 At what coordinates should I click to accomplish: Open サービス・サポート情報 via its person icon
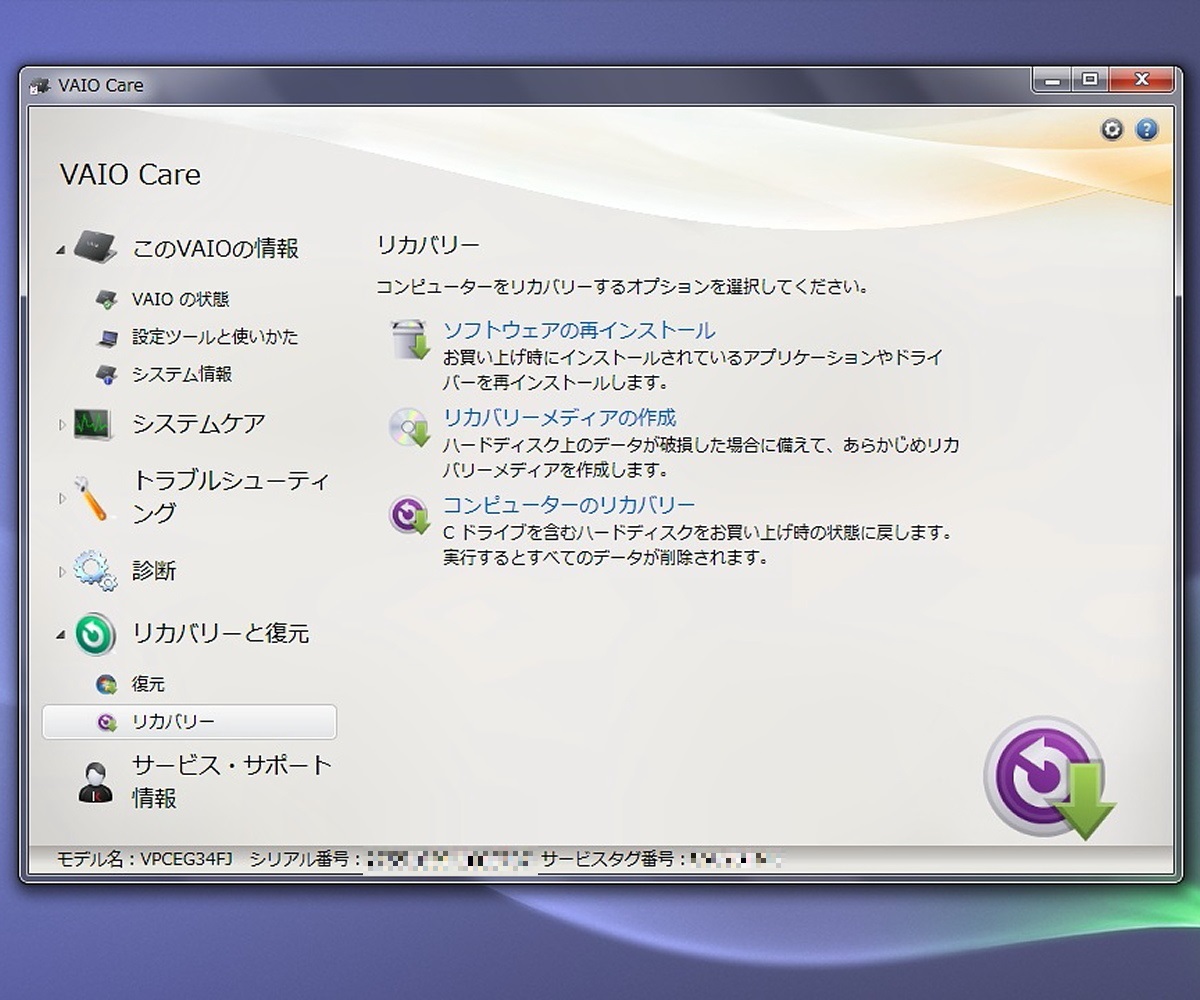tap(96, 782)
